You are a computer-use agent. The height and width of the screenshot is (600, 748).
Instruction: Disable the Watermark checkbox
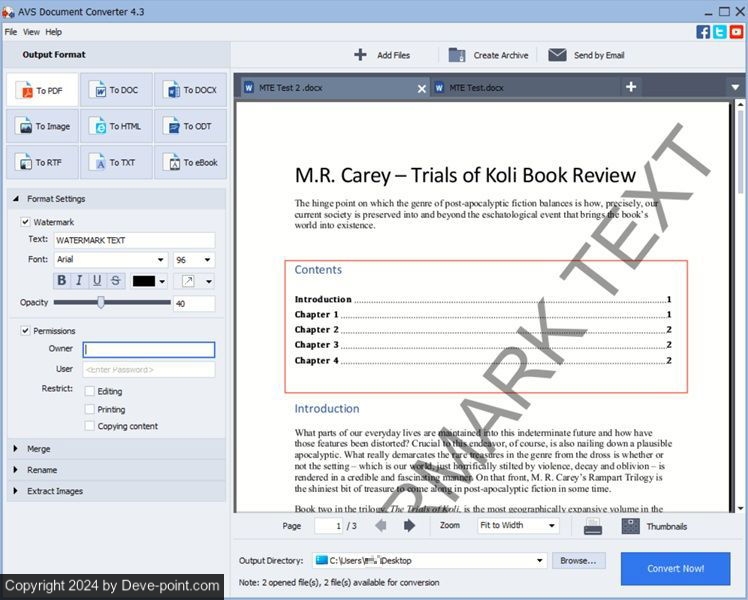tap(26, 222)
